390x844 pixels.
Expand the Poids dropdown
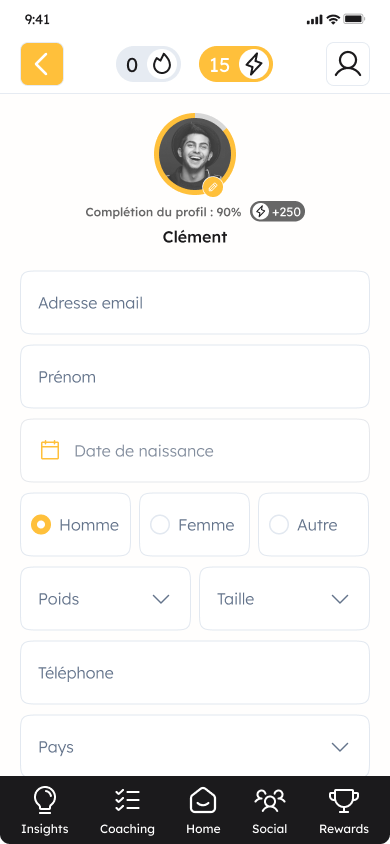pos(105,599)
